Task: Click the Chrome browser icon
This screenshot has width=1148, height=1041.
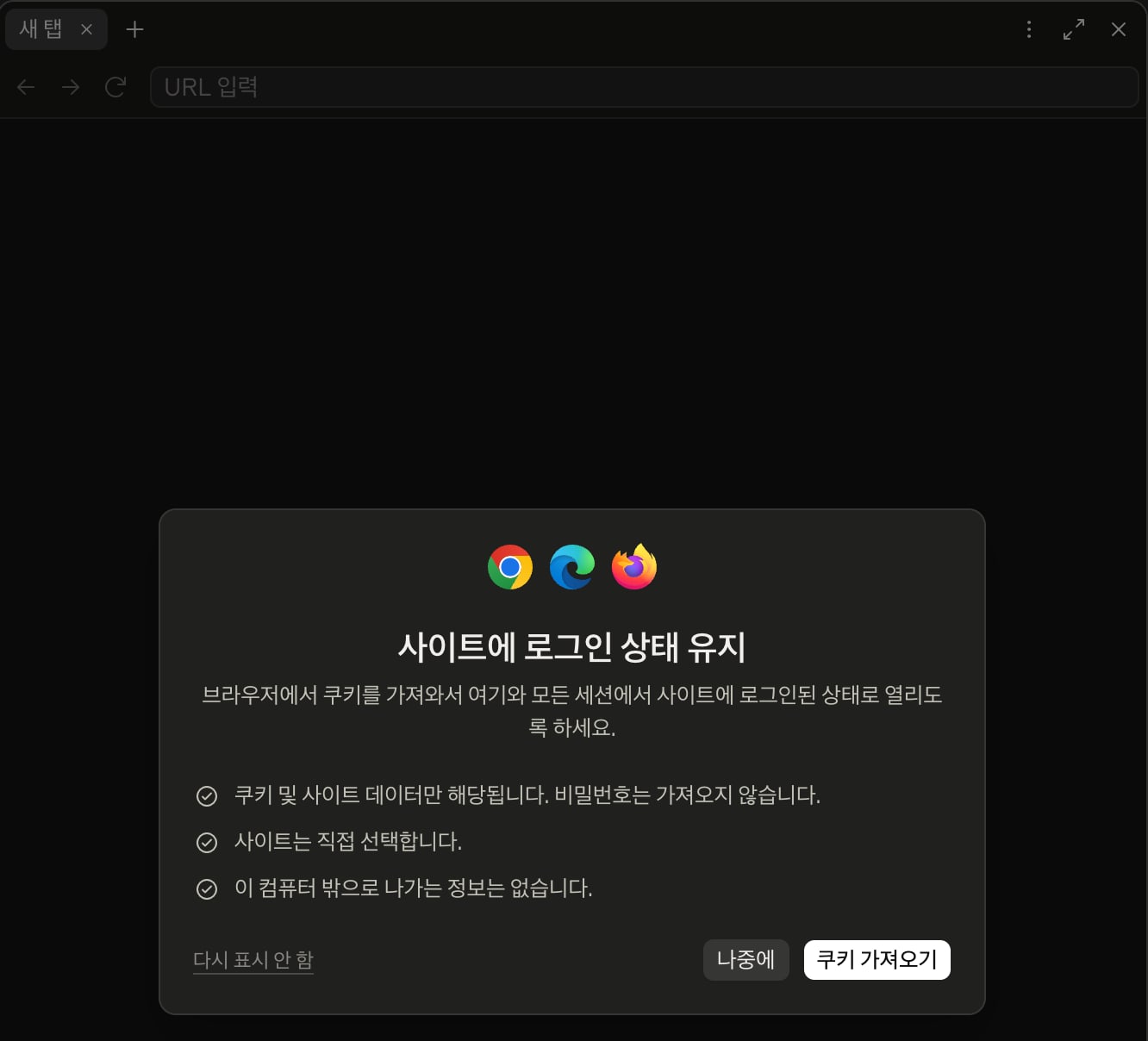Action: 510,567
